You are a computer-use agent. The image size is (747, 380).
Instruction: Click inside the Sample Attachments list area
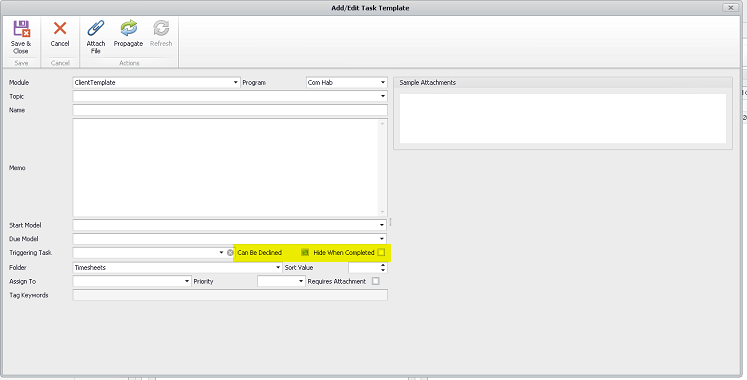pos(563,119)
